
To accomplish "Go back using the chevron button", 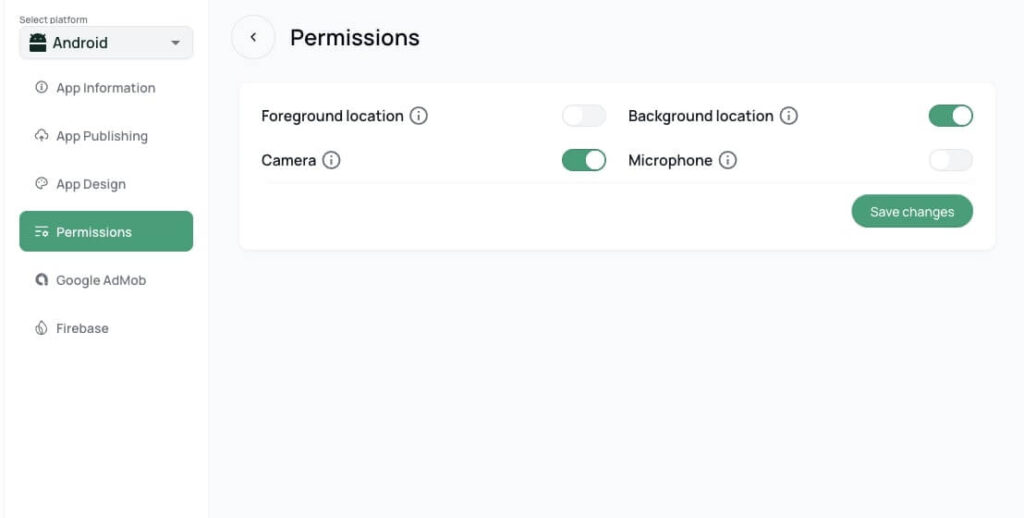I will pyautogui.click(x=253, y=38).
